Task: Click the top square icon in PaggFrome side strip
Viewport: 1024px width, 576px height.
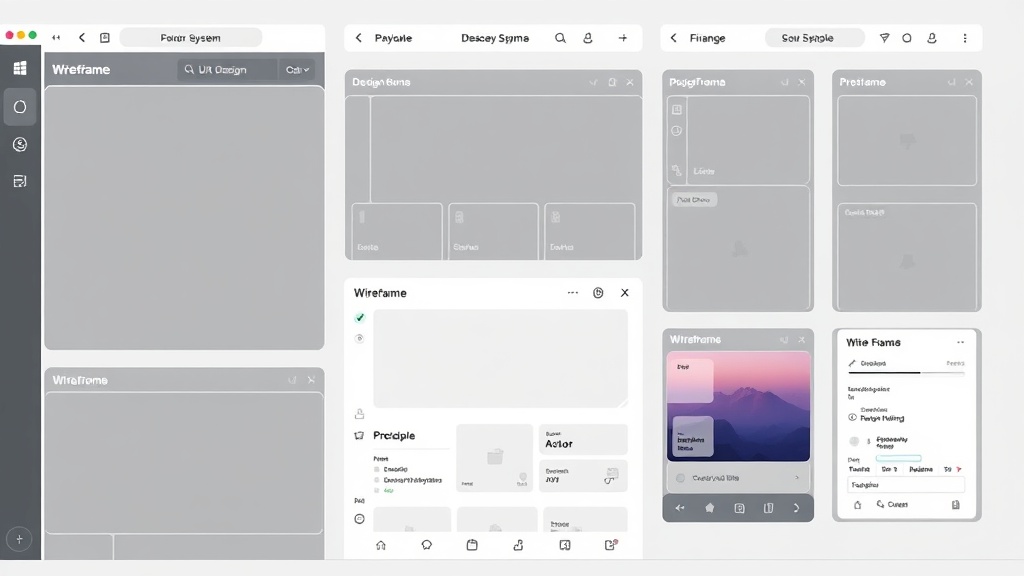Action: 677,110
